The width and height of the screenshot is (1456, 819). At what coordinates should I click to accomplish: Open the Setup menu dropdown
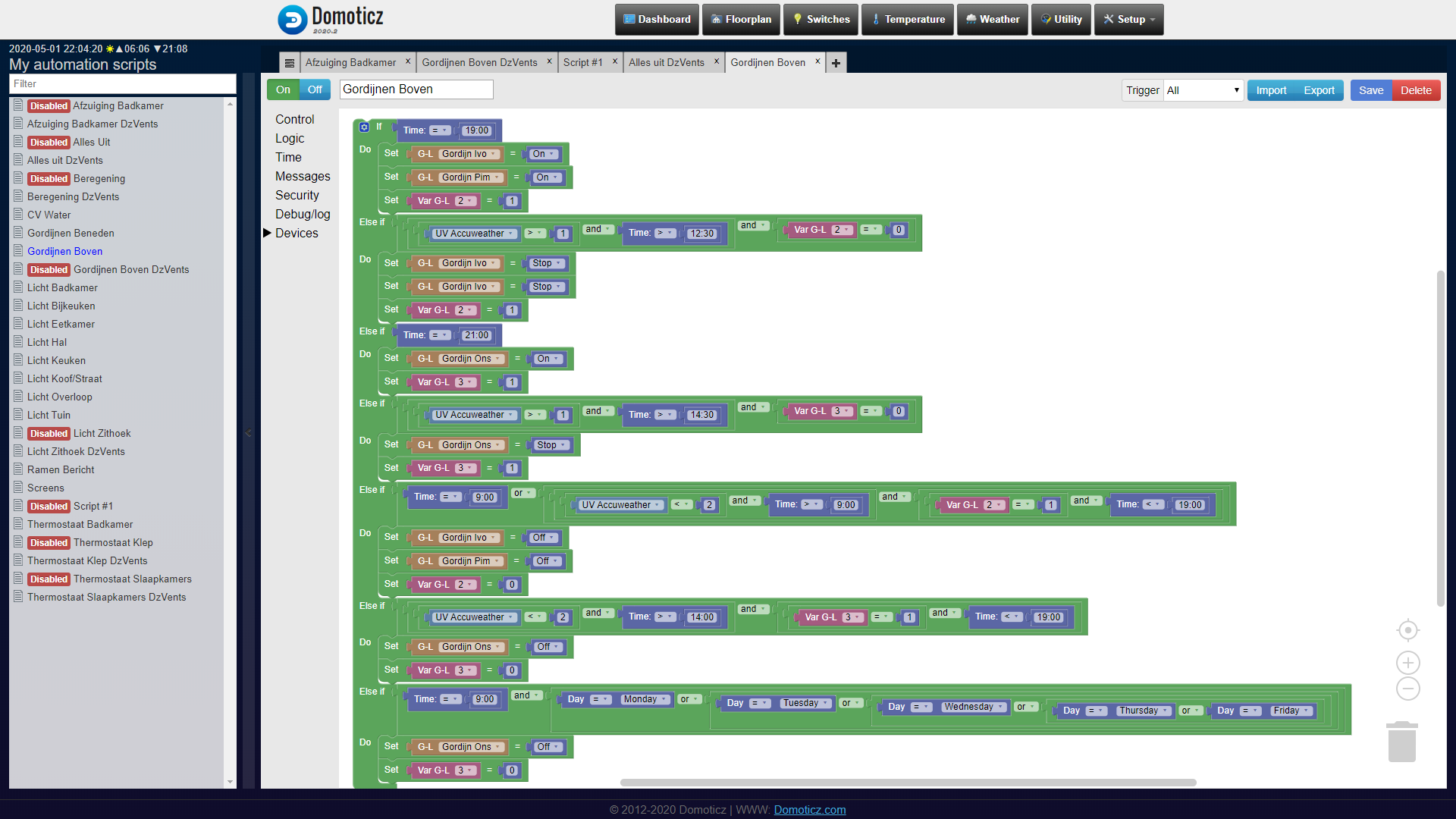pyautogui.click(x=1129, y=19)
